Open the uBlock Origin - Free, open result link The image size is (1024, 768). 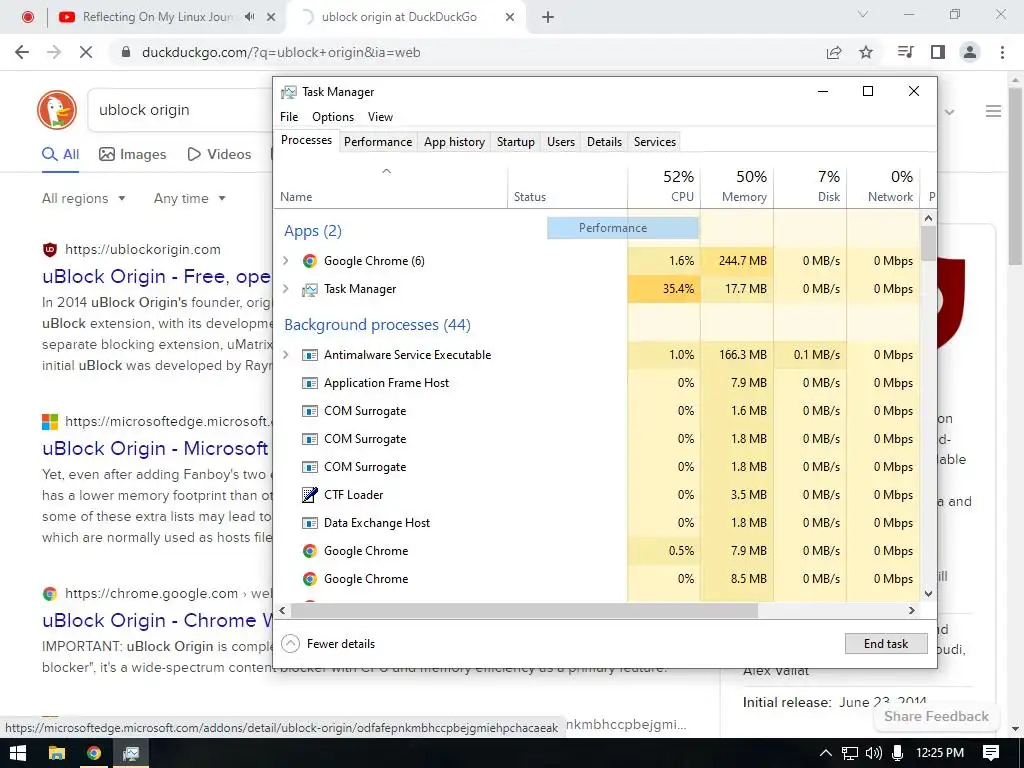coord(157,276)
